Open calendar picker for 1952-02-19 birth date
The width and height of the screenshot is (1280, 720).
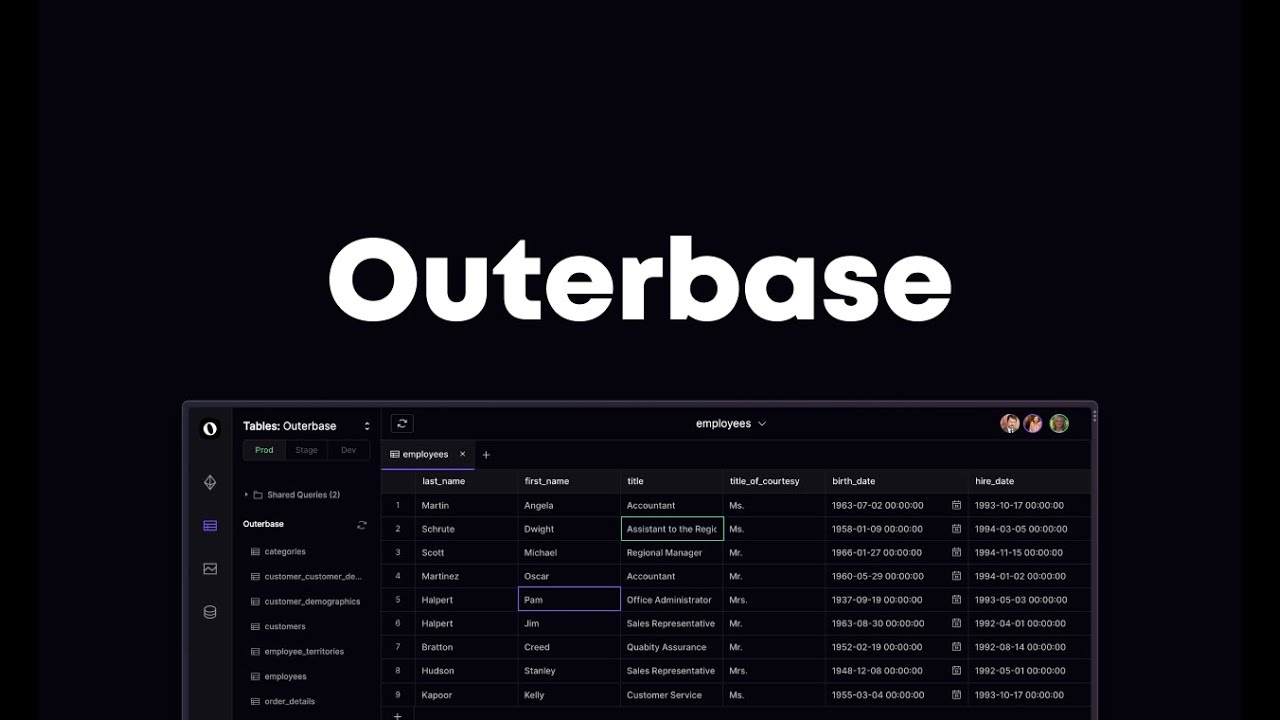(x=956, y=647)
